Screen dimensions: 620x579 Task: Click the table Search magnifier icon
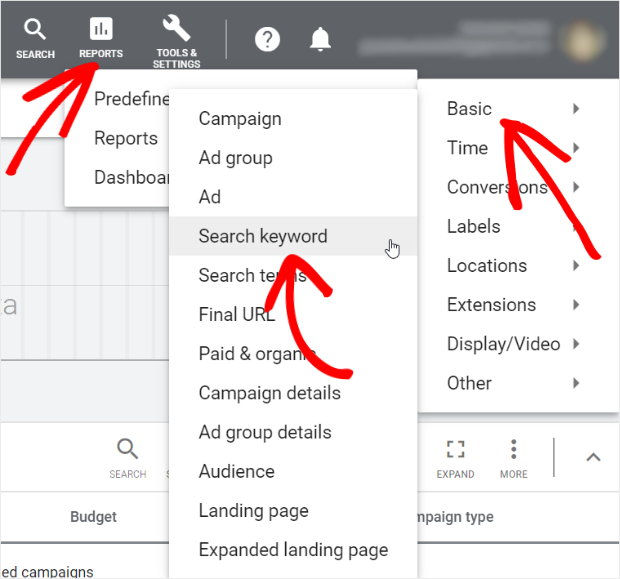[x=127, y=449]
